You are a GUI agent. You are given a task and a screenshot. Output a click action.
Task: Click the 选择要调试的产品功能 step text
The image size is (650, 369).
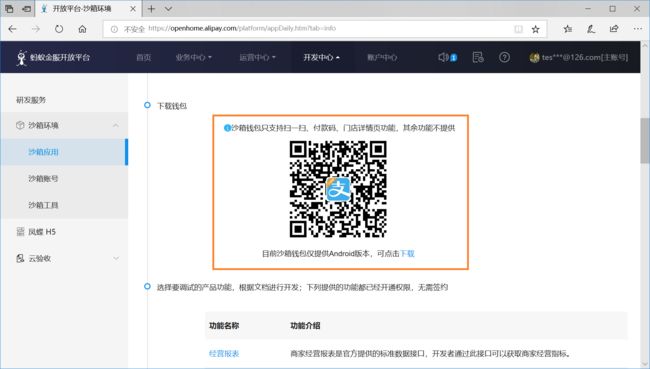[302, 287]
